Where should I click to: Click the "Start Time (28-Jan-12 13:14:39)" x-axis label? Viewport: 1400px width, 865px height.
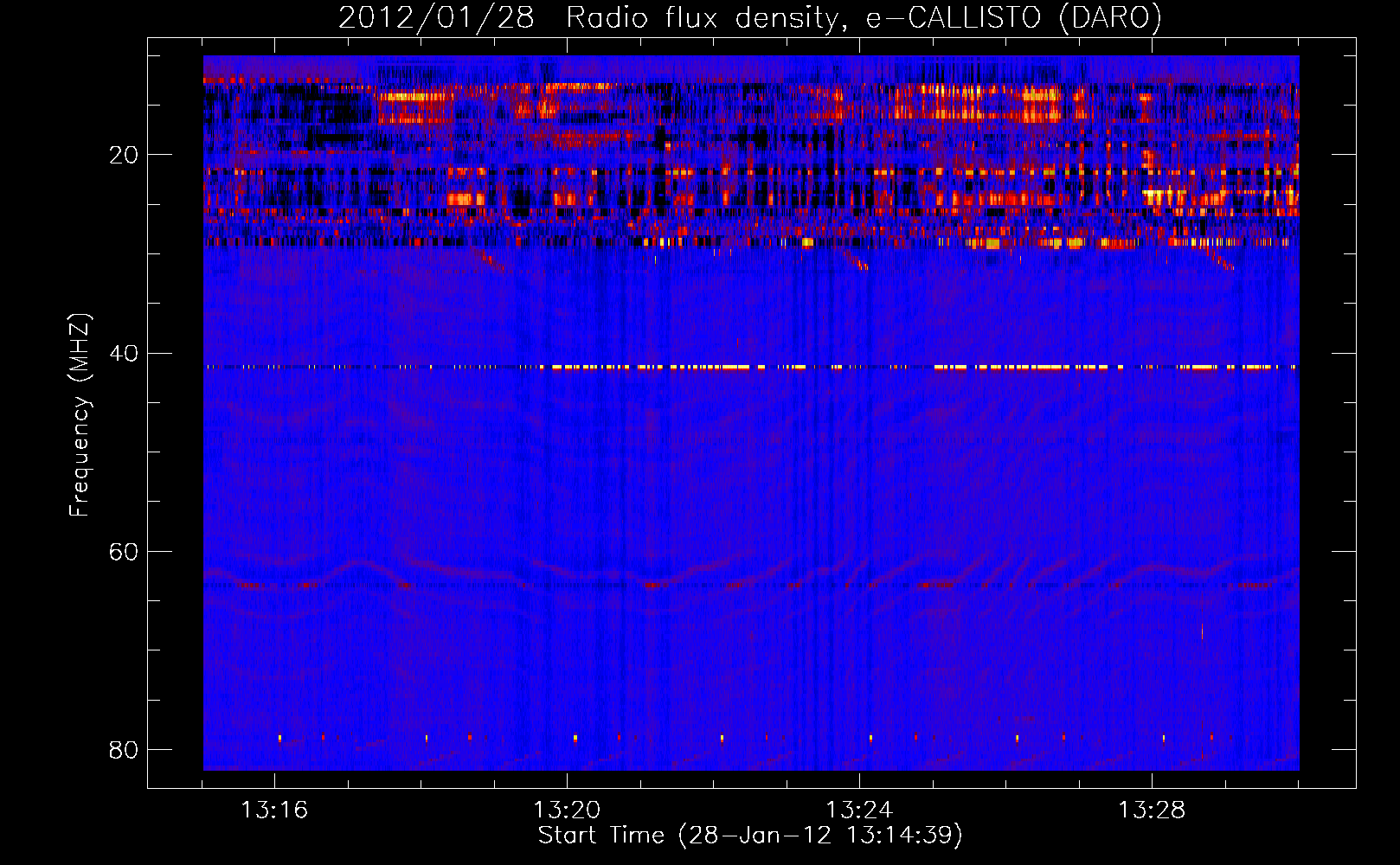point(750,836)
